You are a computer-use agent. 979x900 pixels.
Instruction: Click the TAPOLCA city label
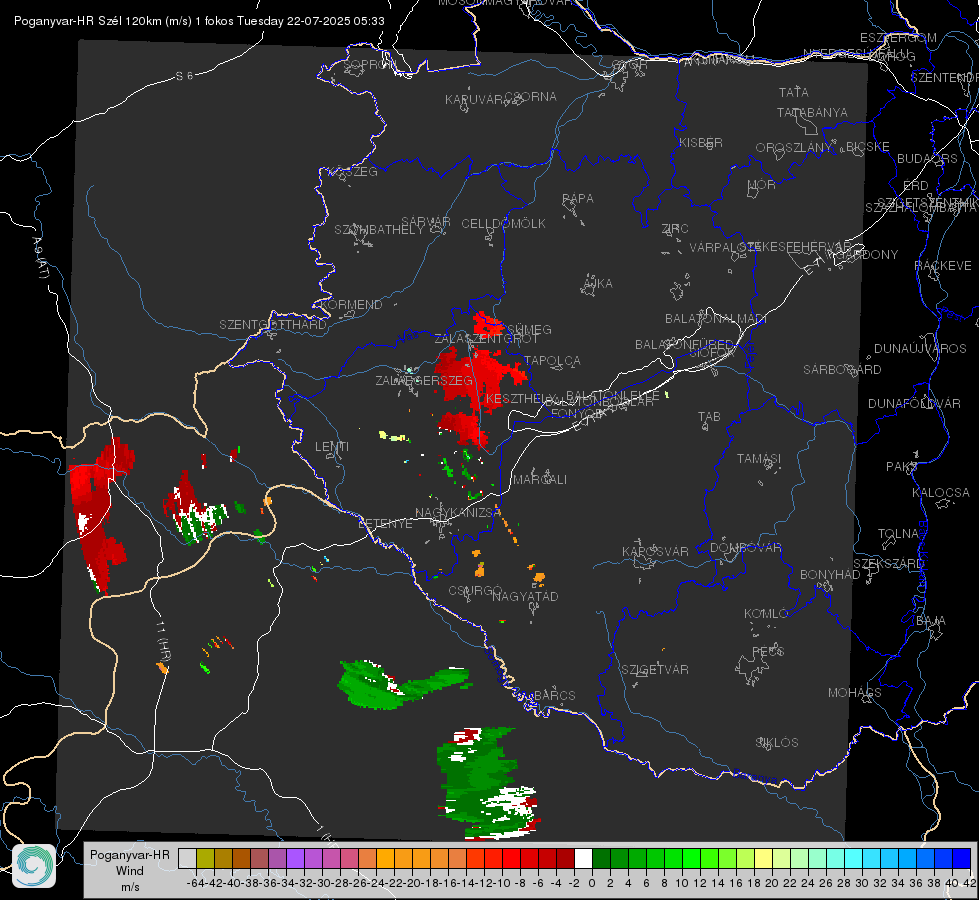pyautogui.click(x=553, y=360)
